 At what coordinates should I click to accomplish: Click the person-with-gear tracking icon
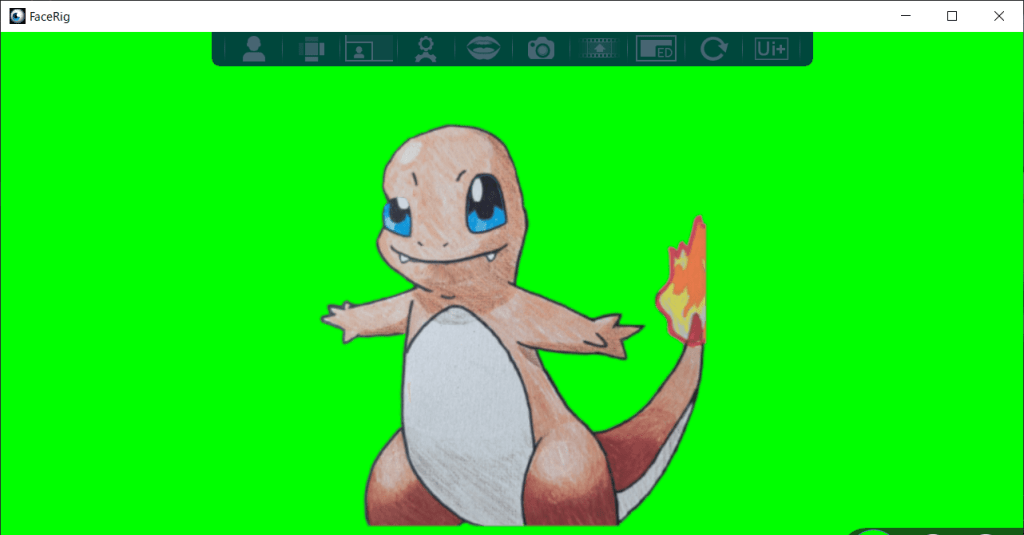[427, 49]
